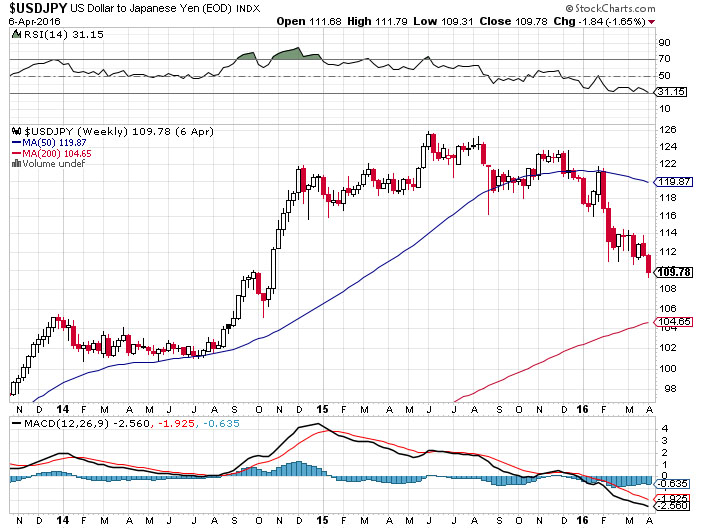Click the red down arrow after the change percent
Screen dimensions: 706x532
[652, 22]
